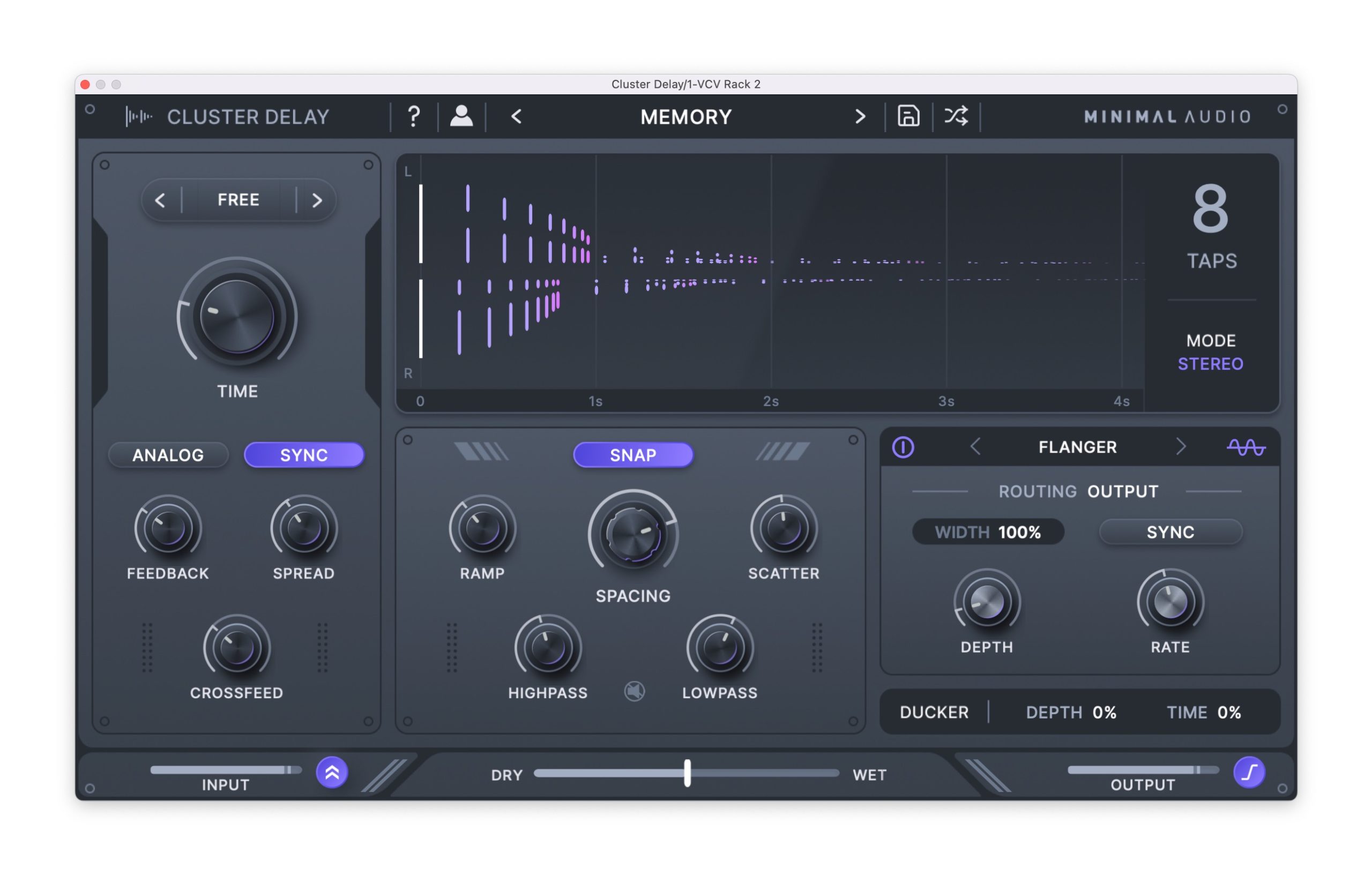
Task: Go to previous preset before MEMORY
Action: [516, 117]
